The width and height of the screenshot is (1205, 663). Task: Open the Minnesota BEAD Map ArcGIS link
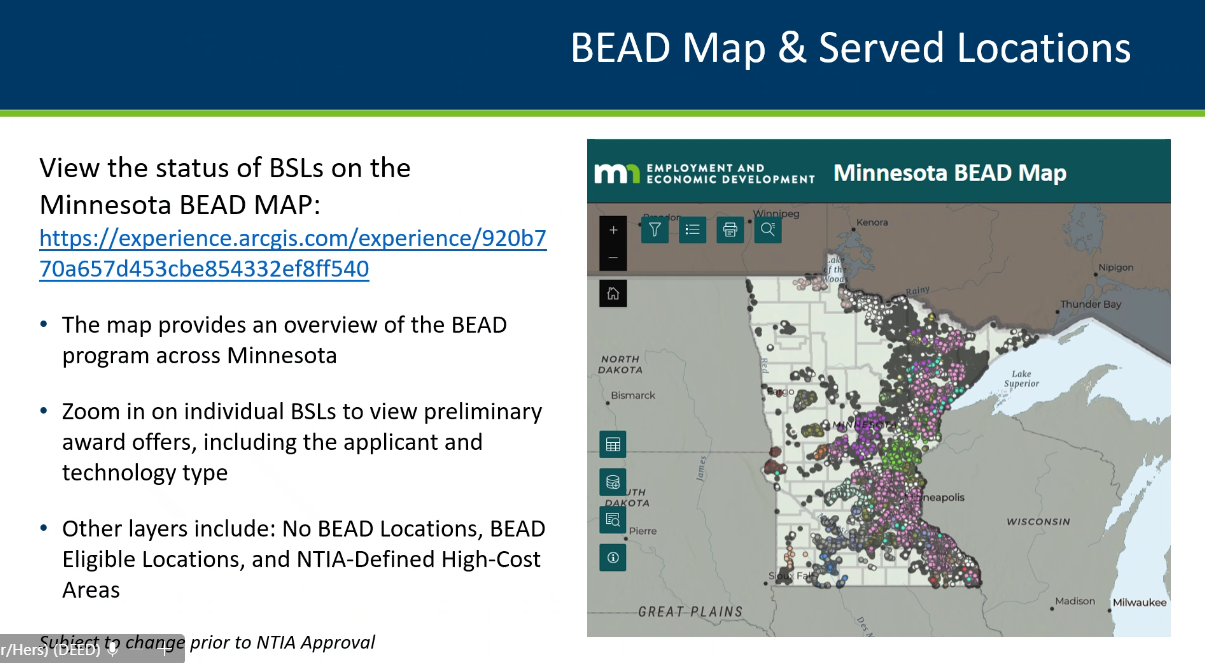pos(293,254)
